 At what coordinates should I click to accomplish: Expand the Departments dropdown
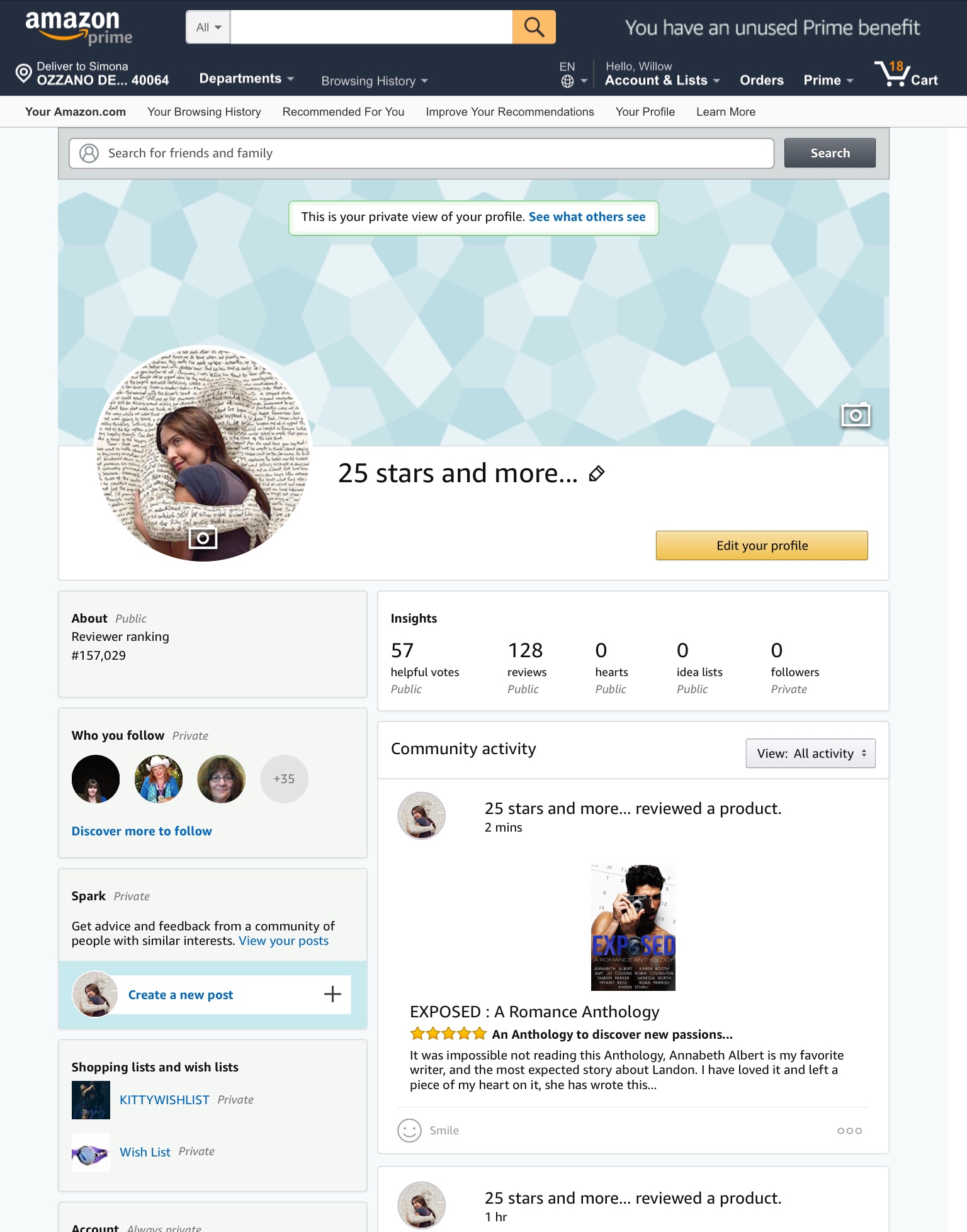[x=247, y=79]
